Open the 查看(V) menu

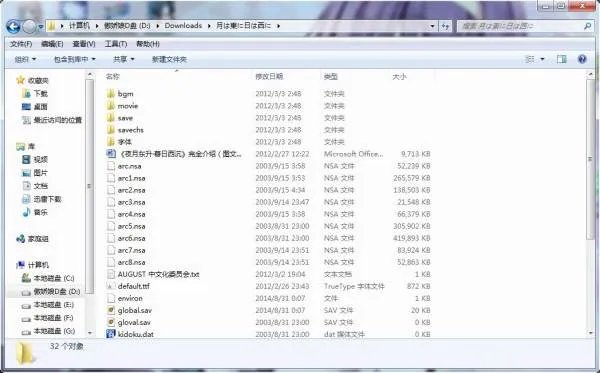click(x=83, y=44)
